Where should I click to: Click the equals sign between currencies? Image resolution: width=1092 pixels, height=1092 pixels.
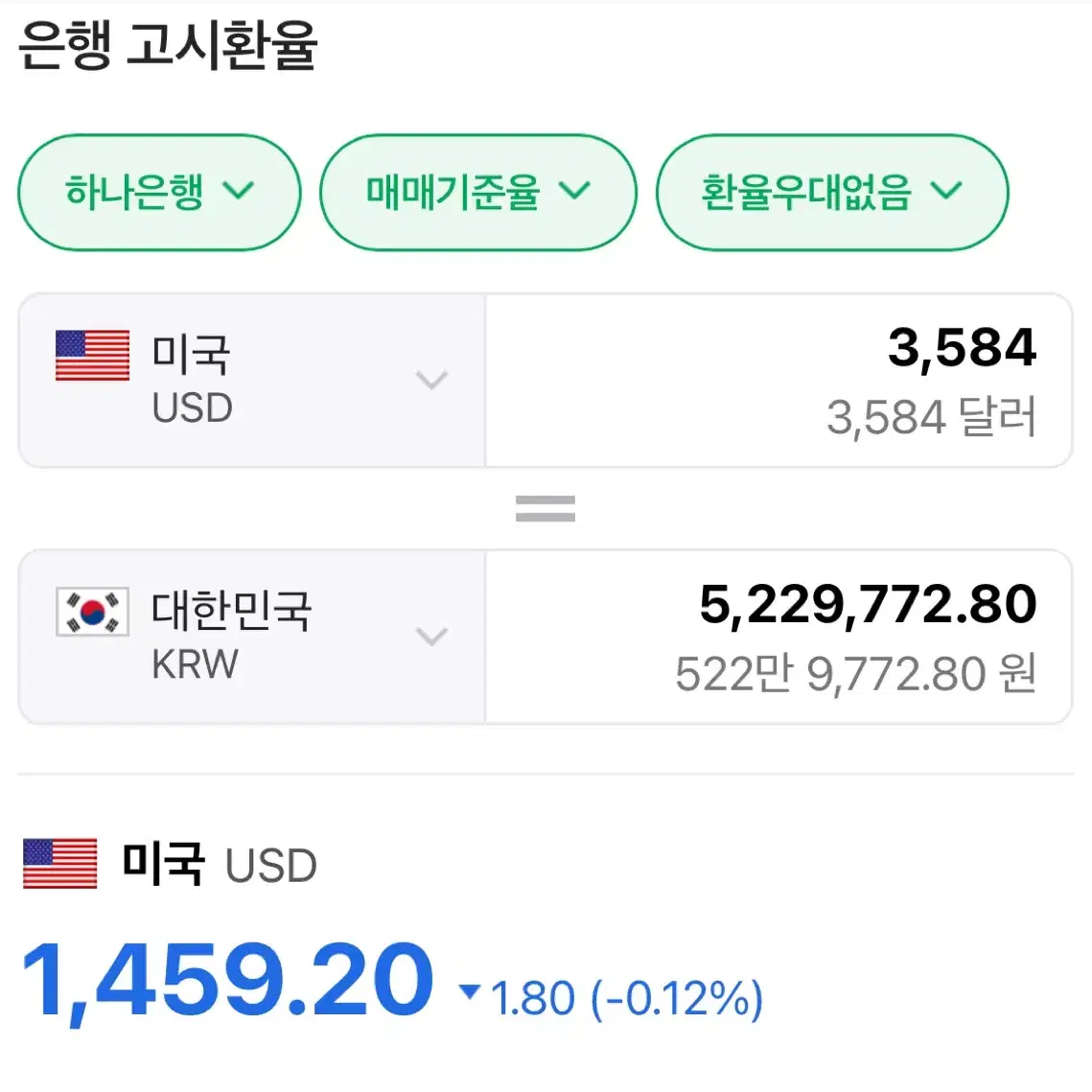click(546, 508)
